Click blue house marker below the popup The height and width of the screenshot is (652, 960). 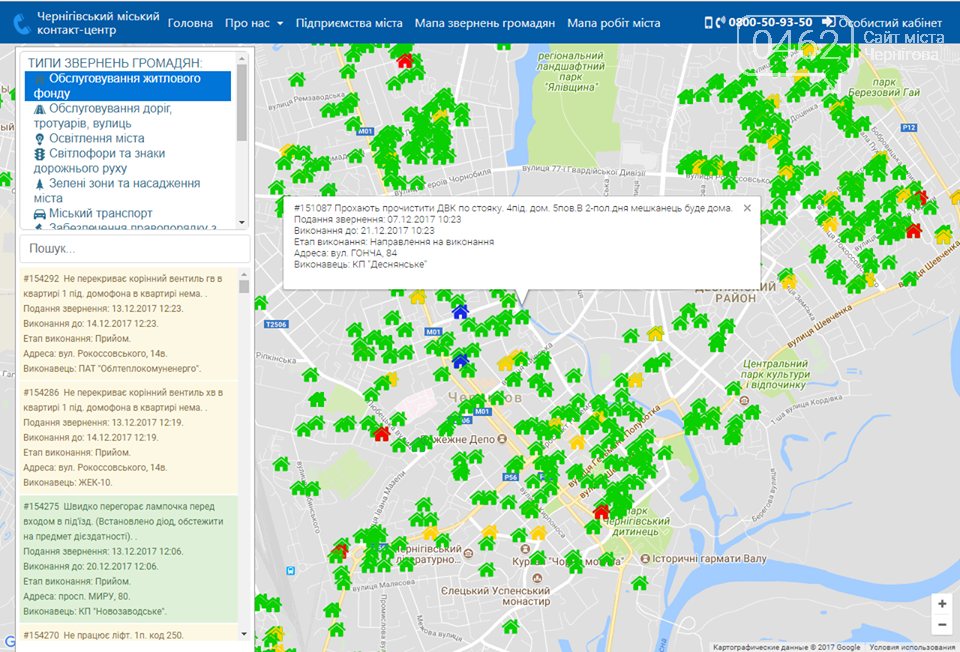click(460, 312)
